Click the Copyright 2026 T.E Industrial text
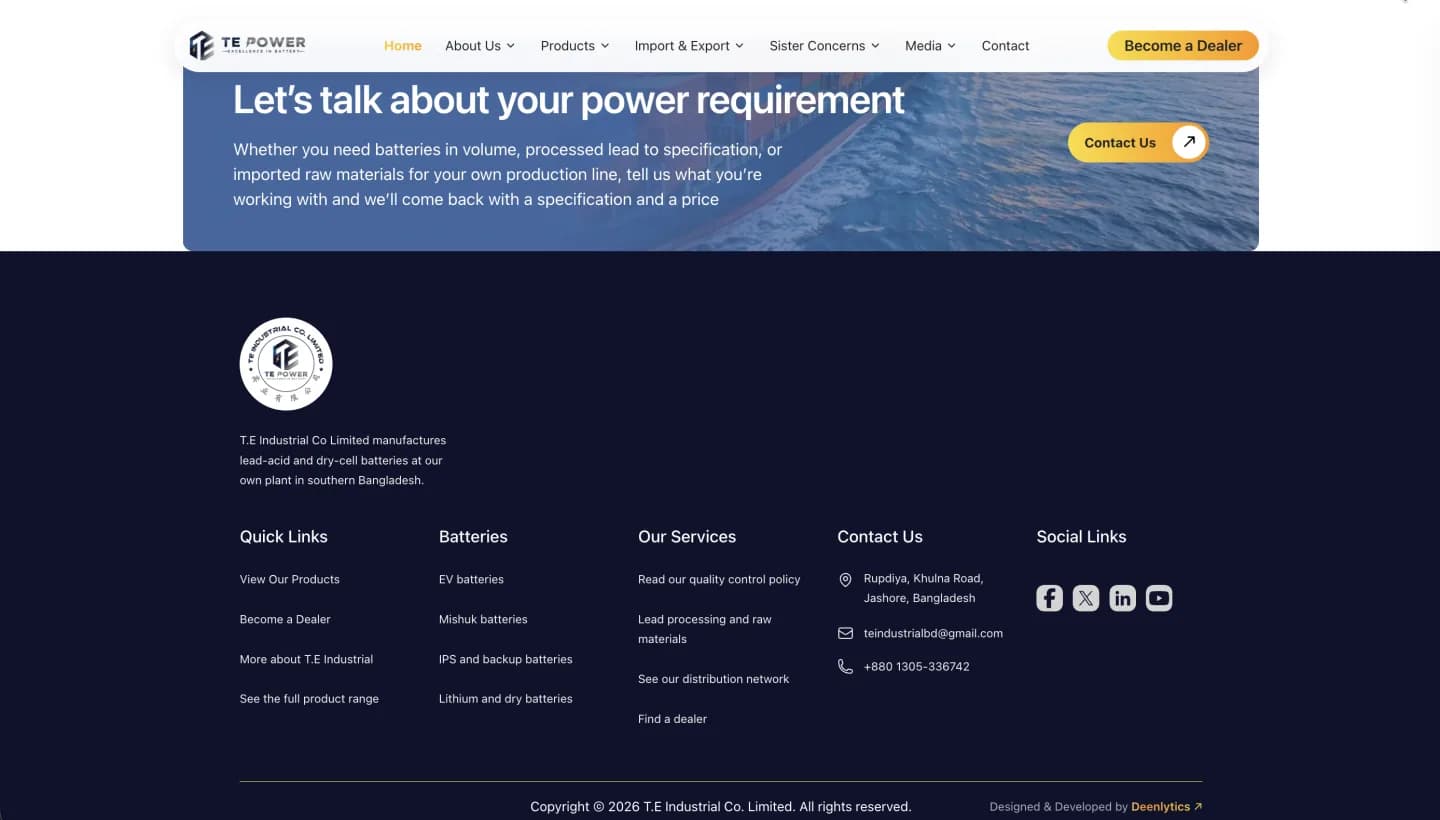The width and height of the screenshot is (1440, 820). 721,806
